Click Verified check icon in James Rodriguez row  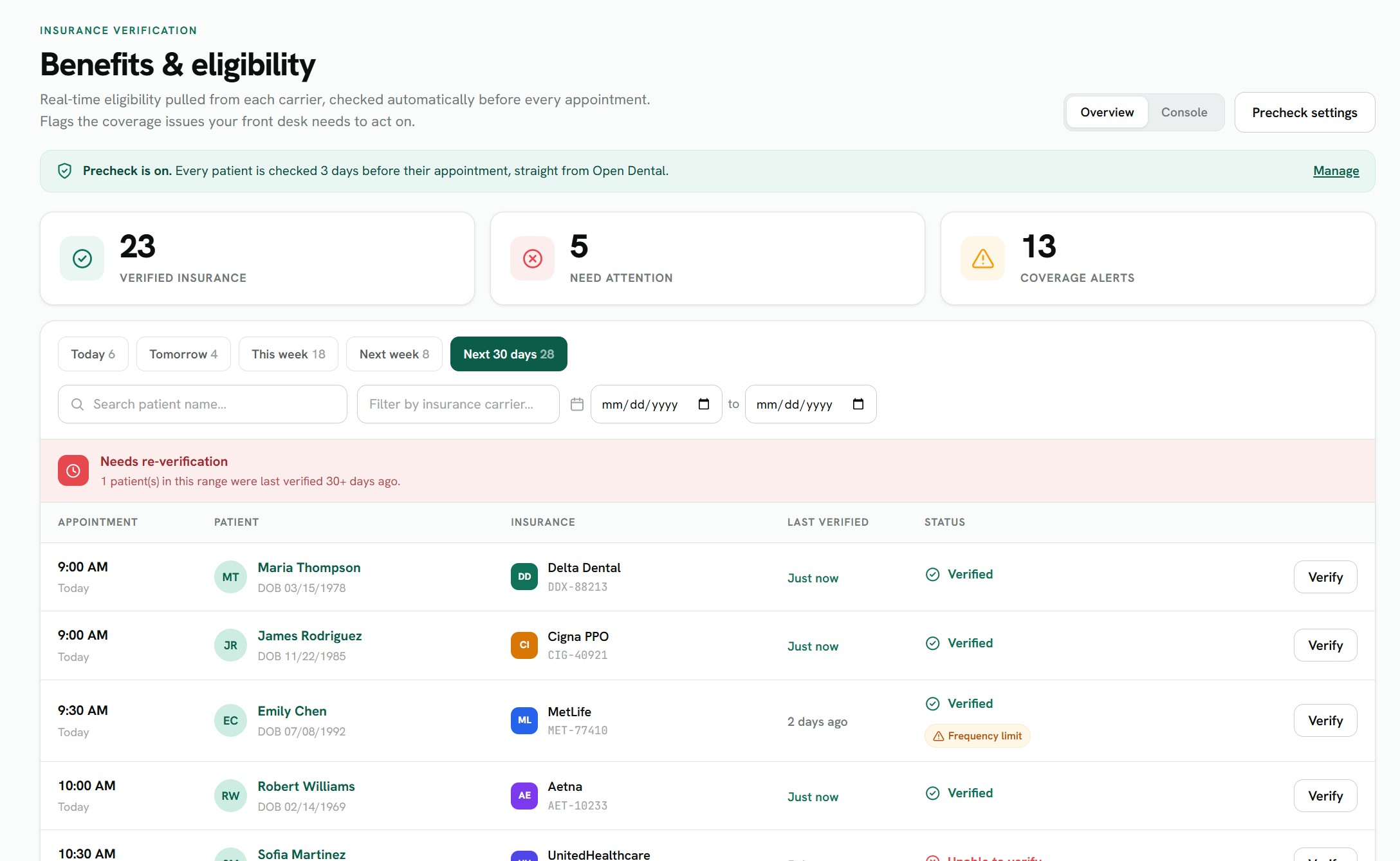pyautogui.click(x=932, y=643)
